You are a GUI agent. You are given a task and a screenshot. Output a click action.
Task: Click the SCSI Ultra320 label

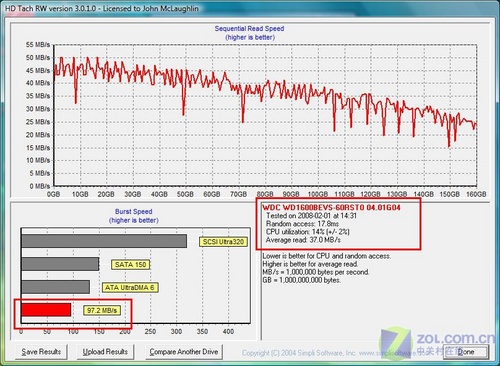tap(223, 242)
